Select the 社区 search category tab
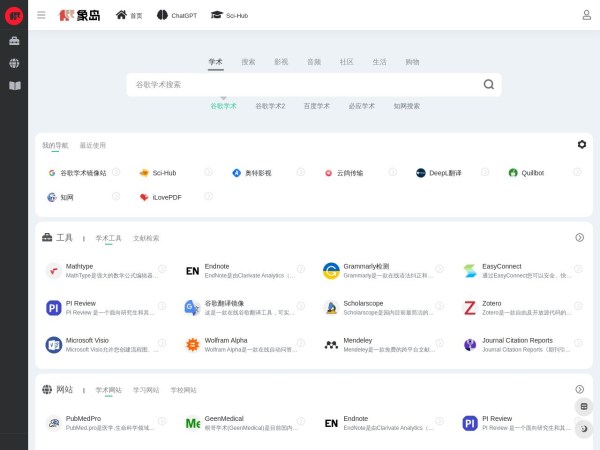Viewport: 600px width, 450px height. (347, 62)
